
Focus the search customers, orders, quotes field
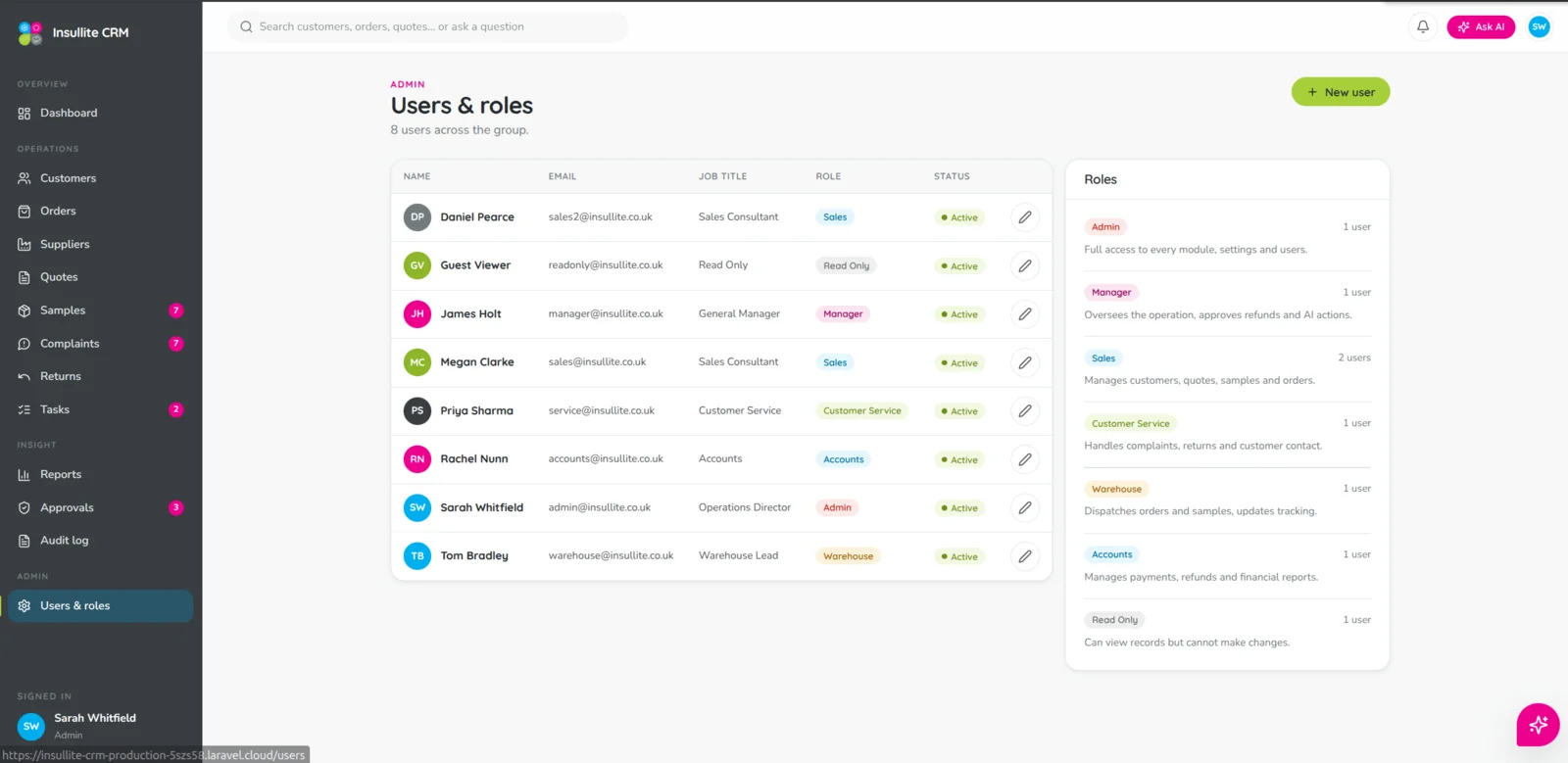point(427,26)
